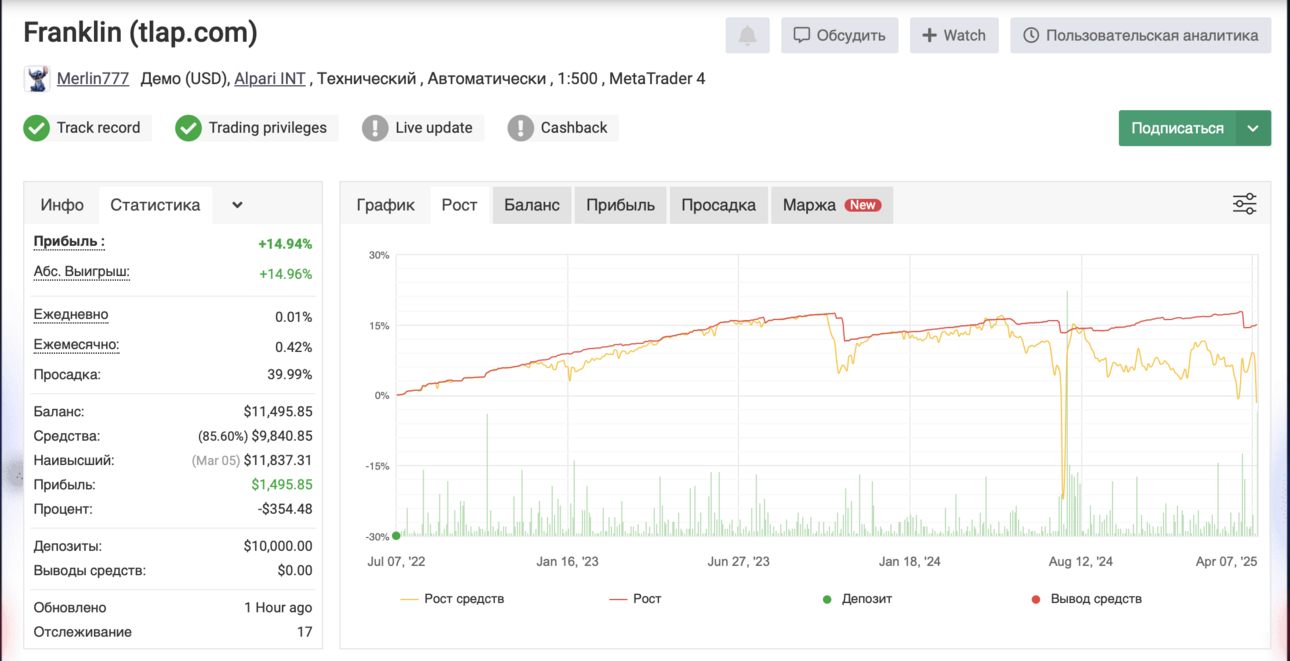Open the Баланс chart tab
This screenshot has height=661, width=1290.
pos(532,205)
